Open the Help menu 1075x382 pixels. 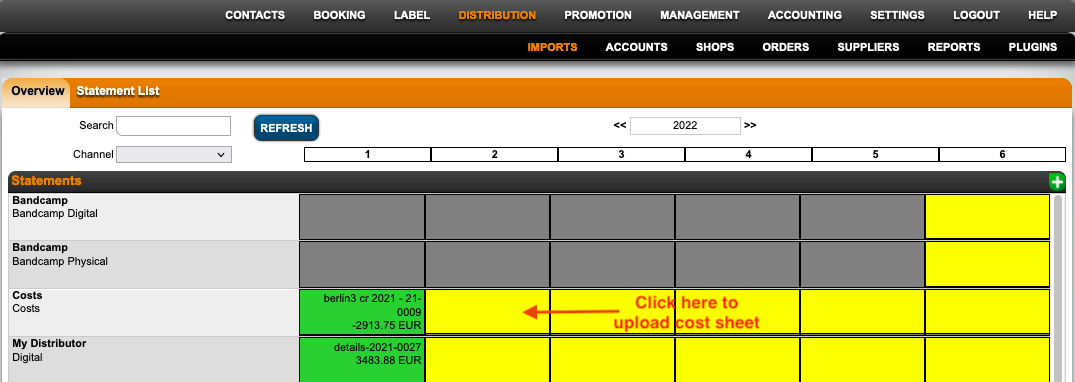(1043, 15)
